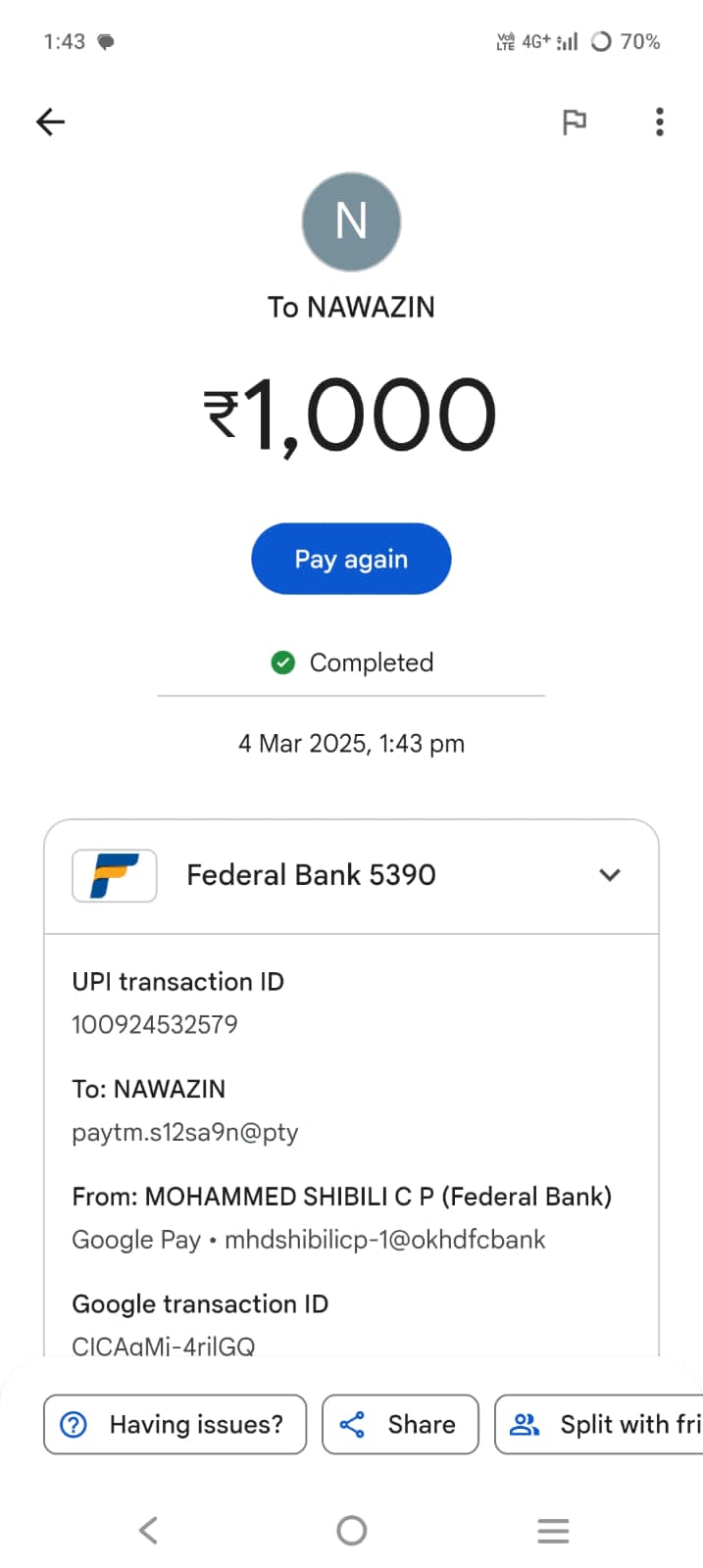Tap the flag report icon
The width and height of the screenshot is (703, 1568).
(x=575, y=122)
